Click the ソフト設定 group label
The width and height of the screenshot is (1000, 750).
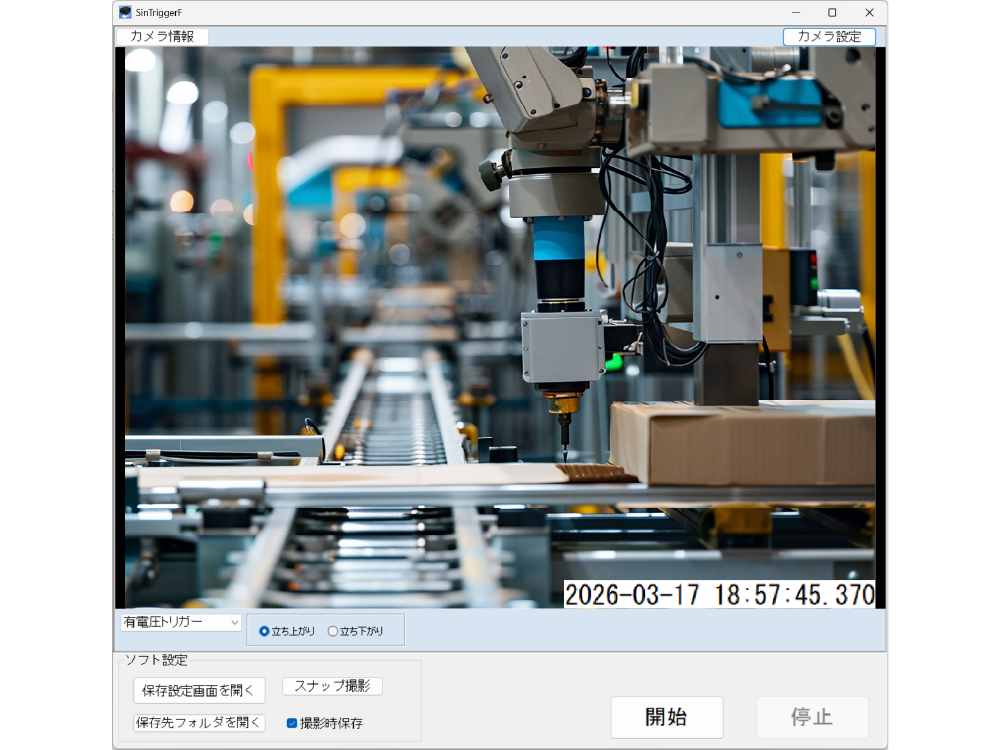(x=155, y=660)
